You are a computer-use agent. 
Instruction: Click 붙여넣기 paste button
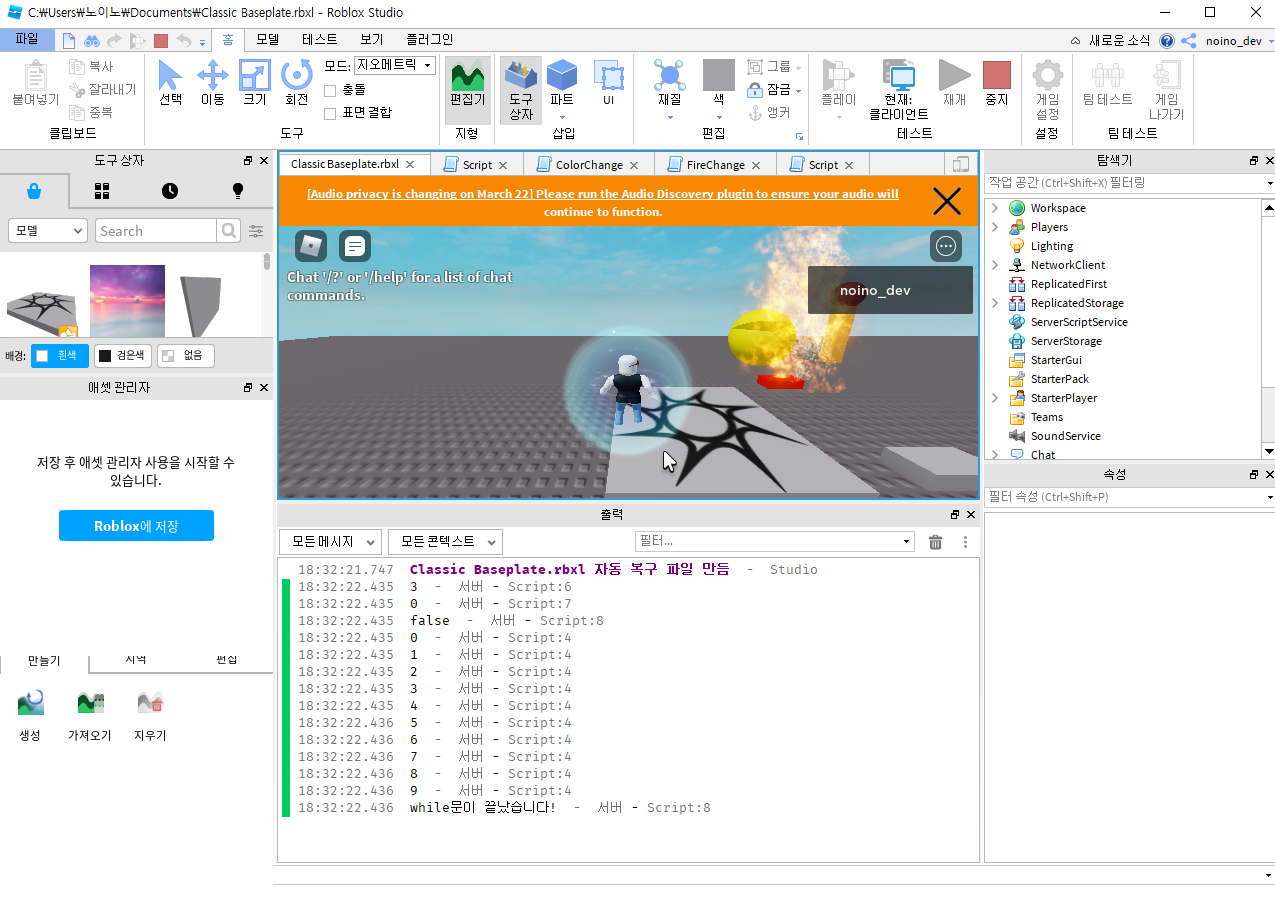point(36,83)
